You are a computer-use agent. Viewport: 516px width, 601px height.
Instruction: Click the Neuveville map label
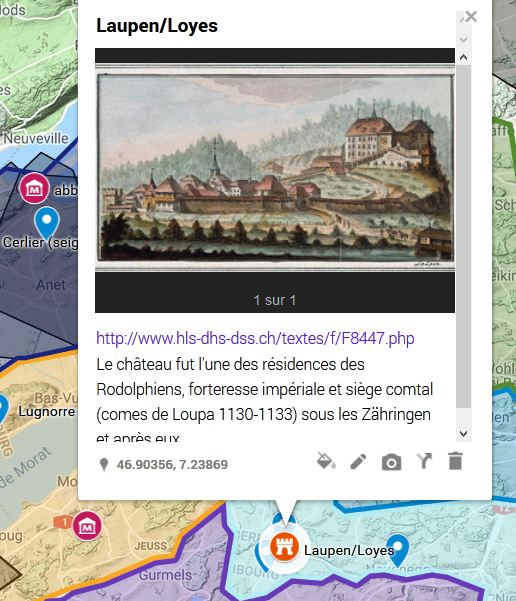36,138
